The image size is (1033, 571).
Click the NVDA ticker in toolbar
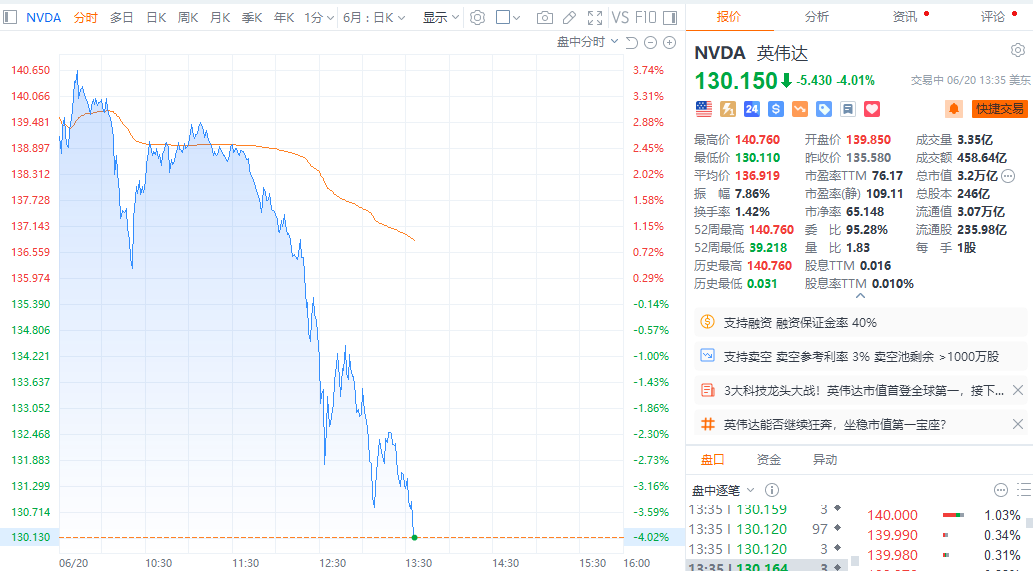(x=43, y=18)
